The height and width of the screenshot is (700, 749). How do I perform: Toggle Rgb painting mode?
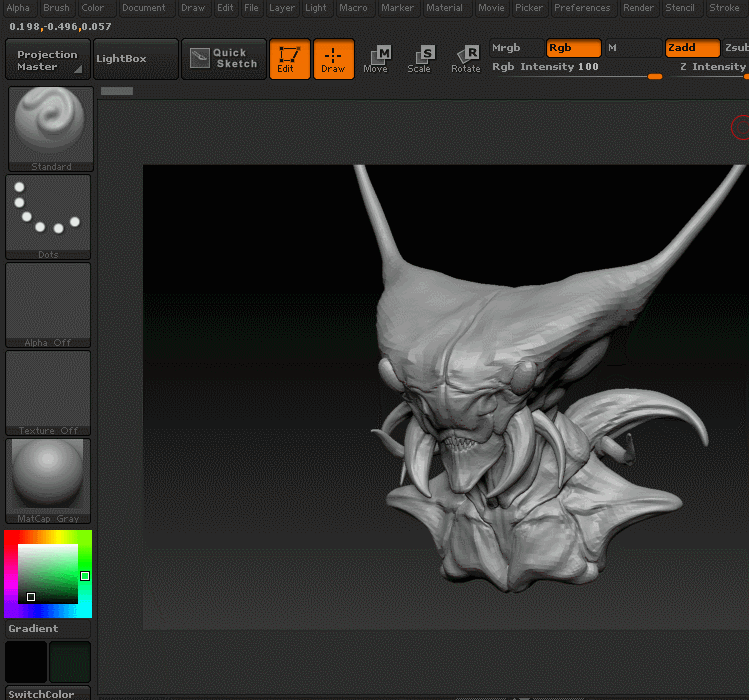tap(574, 48)
